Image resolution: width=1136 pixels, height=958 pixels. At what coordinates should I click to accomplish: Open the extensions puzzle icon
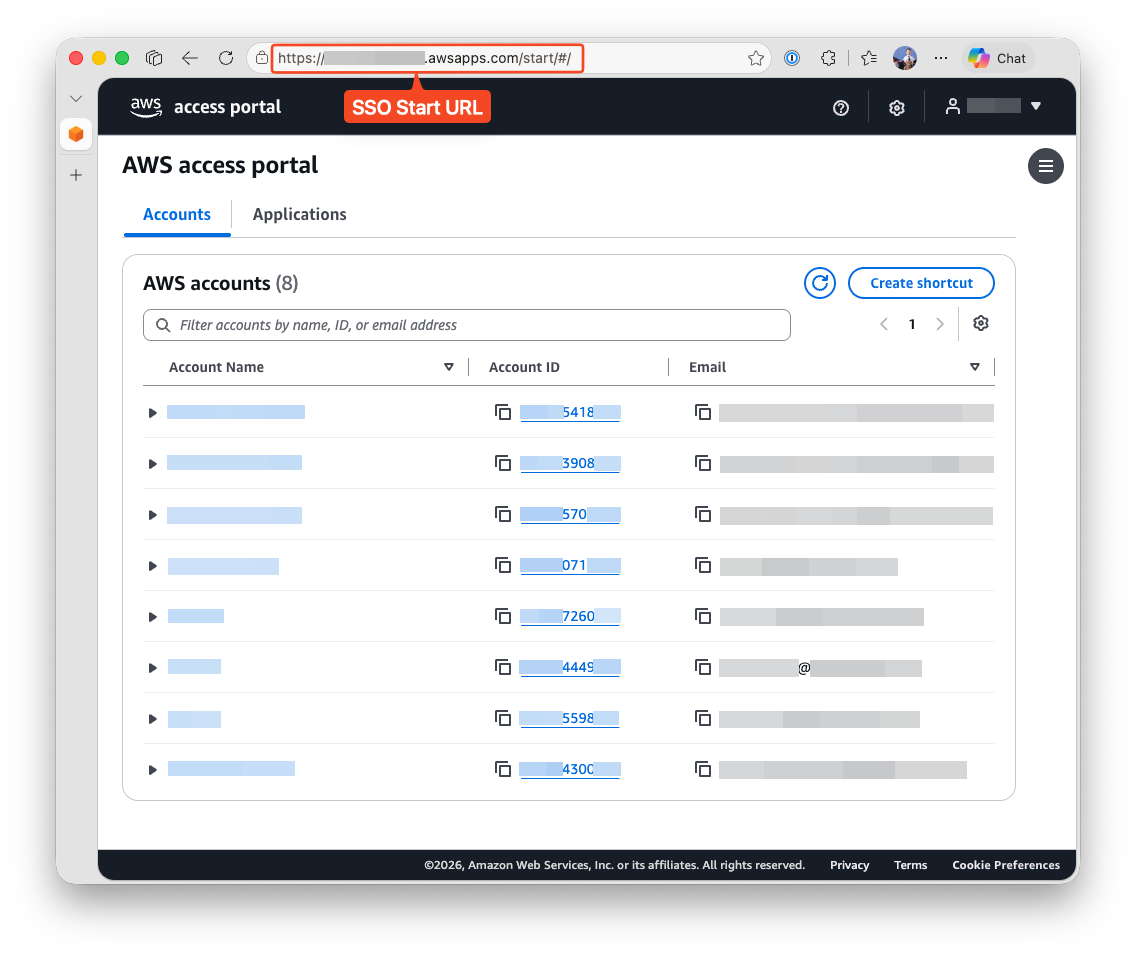tap(828, 58)
